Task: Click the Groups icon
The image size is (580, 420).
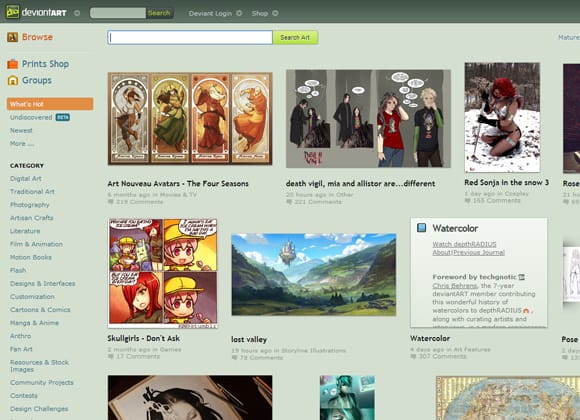Action: pos(13,80)
